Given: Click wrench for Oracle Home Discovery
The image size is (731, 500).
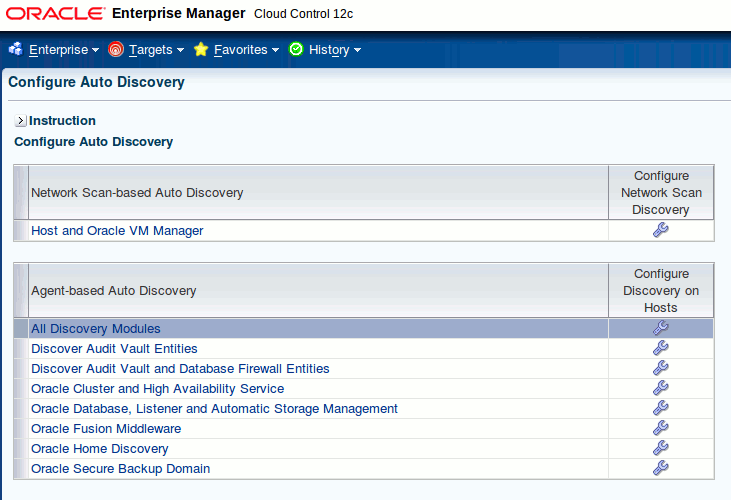Looking at the screenshot, I should point(661,448).
